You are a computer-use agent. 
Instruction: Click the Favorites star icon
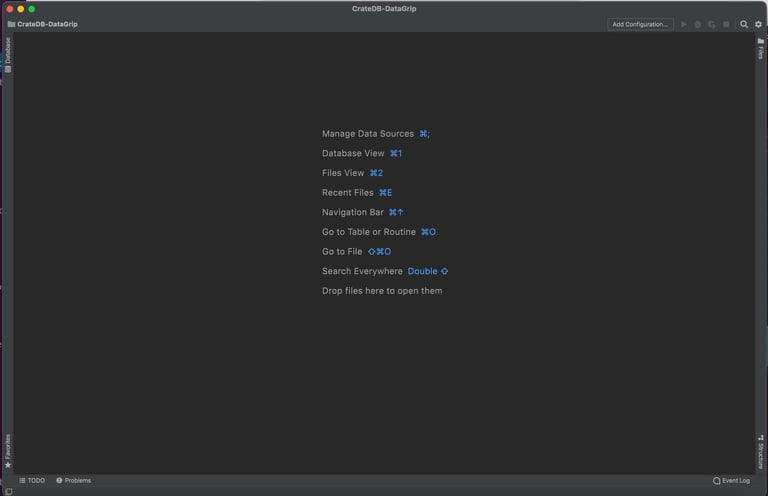[x=8, y=465]
